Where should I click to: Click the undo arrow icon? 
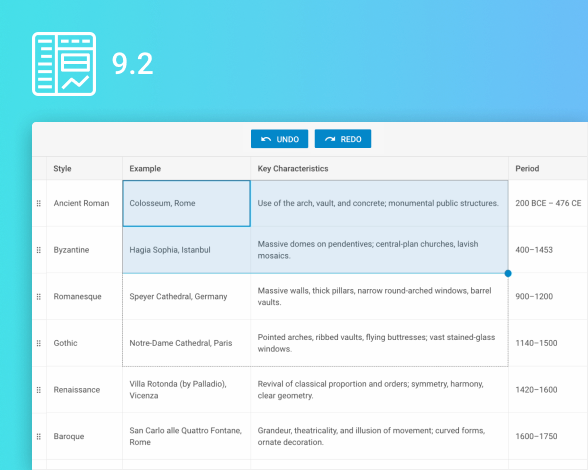click(x=266, y=139)
